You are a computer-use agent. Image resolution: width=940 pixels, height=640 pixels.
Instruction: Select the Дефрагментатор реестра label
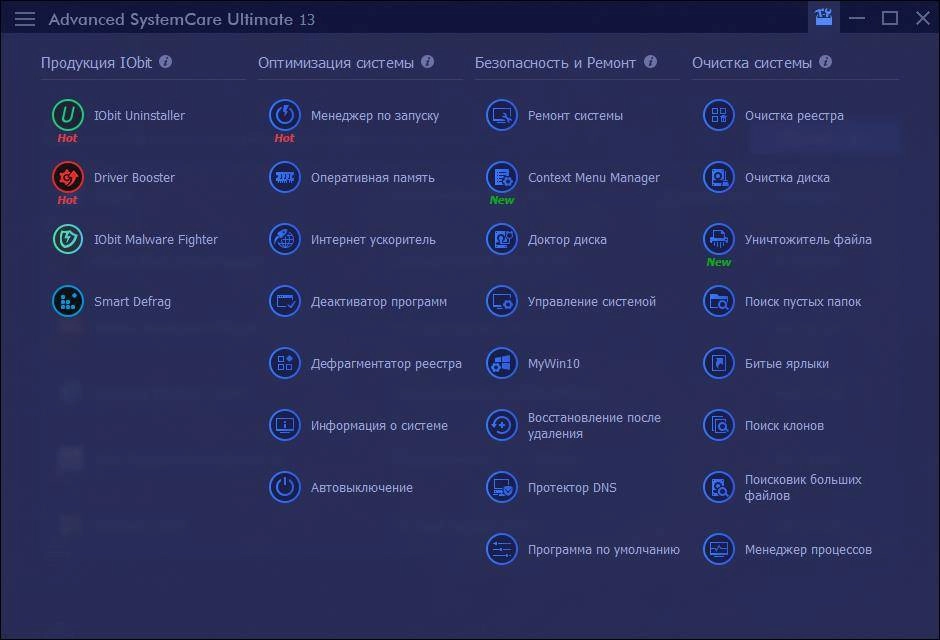[386, 364]
